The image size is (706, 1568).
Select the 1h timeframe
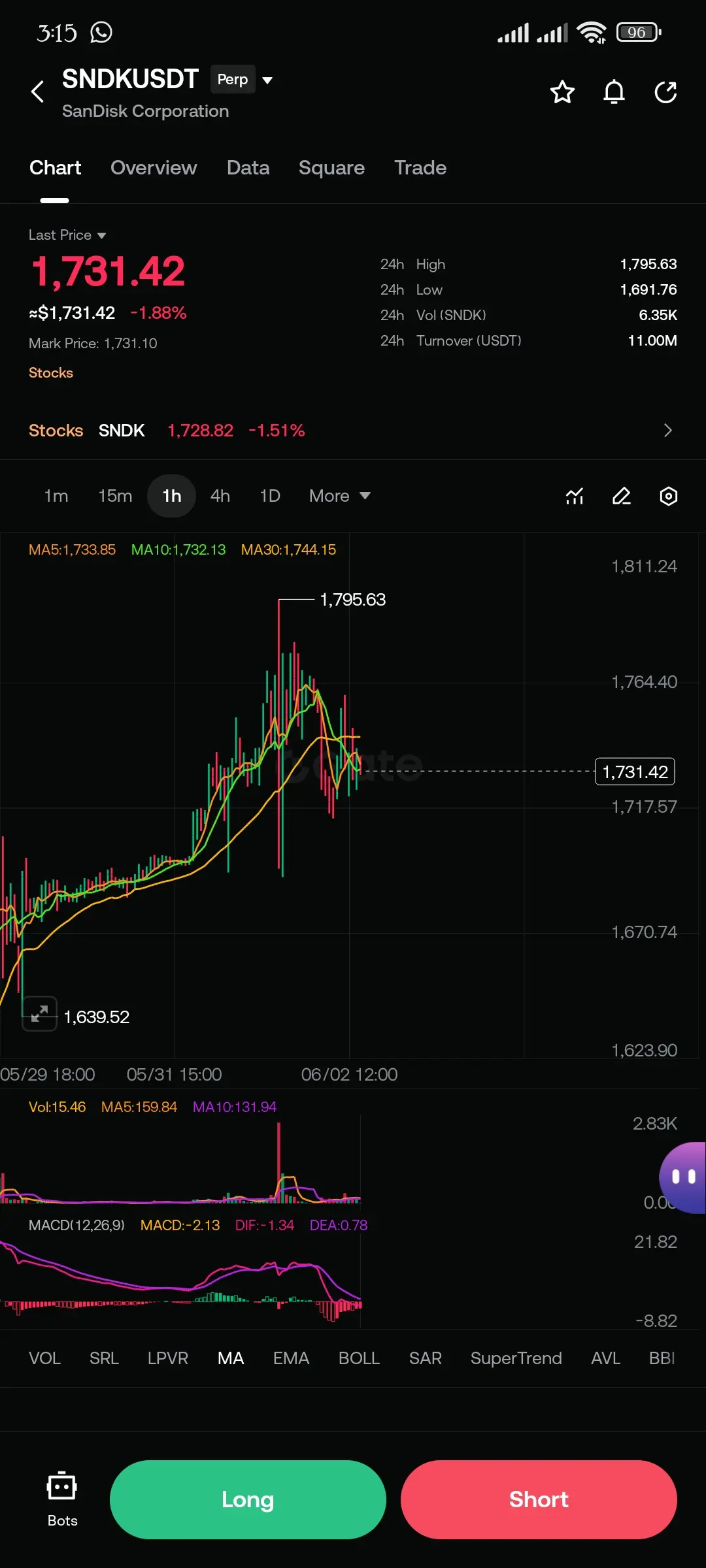pos(172,496)
